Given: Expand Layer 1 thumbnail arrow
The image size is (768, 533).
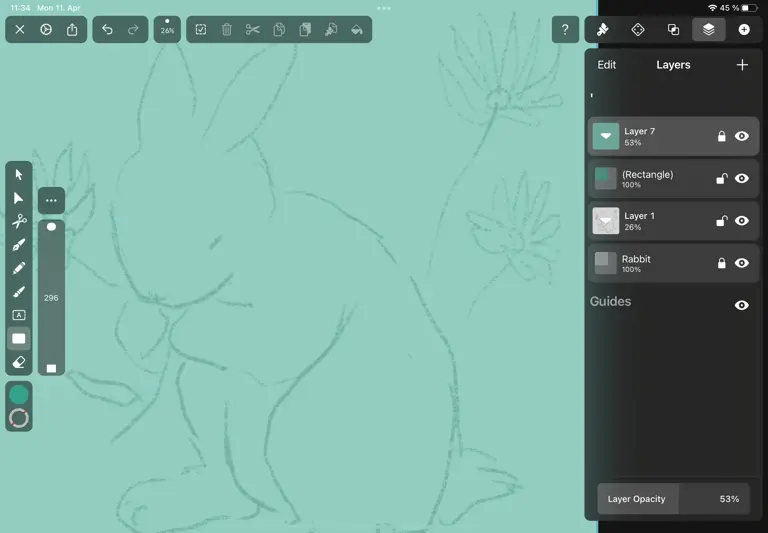Looking at the screenshot, I should pyautogui.click(x=606, y=221).
